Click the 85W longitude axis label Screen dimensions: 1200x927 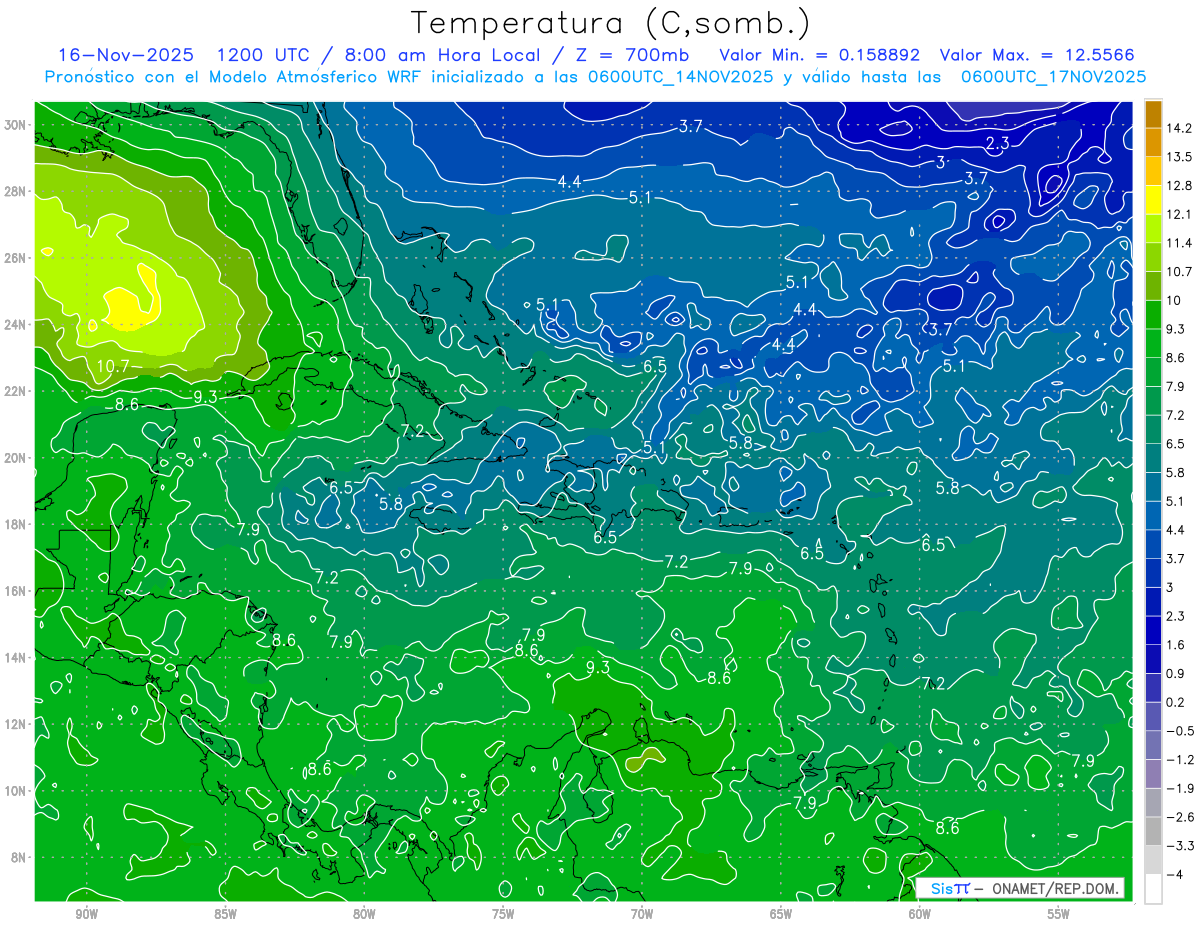[x=226, y=914]
